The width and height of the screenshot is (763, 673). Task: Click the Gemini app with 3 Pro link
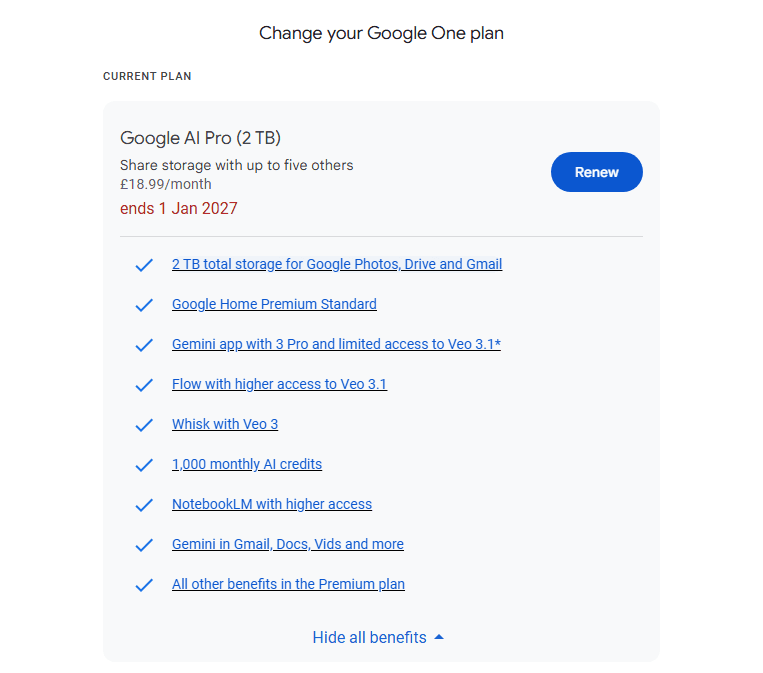click(x=336, y=344)
